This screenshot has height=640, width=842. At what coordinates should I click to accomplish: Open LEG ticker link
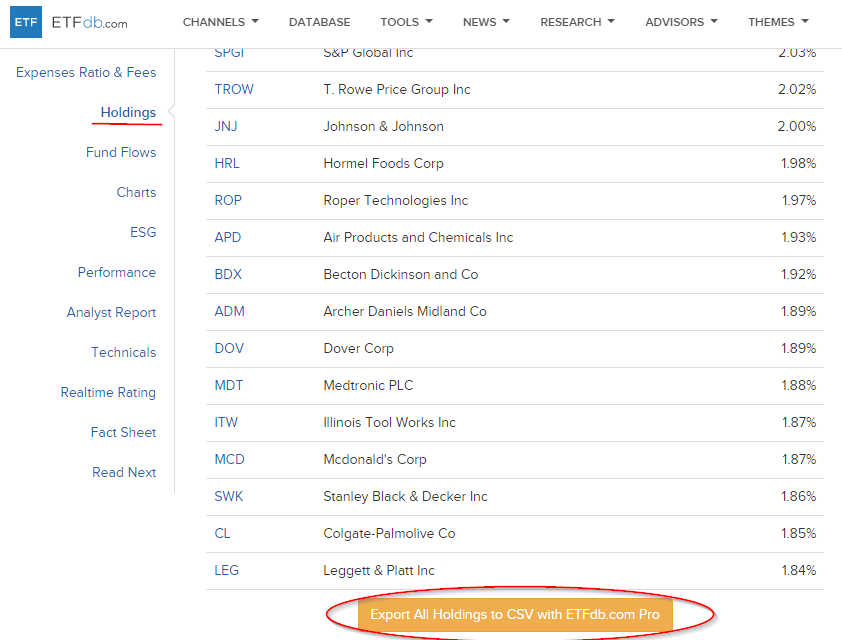pos(227,571)
